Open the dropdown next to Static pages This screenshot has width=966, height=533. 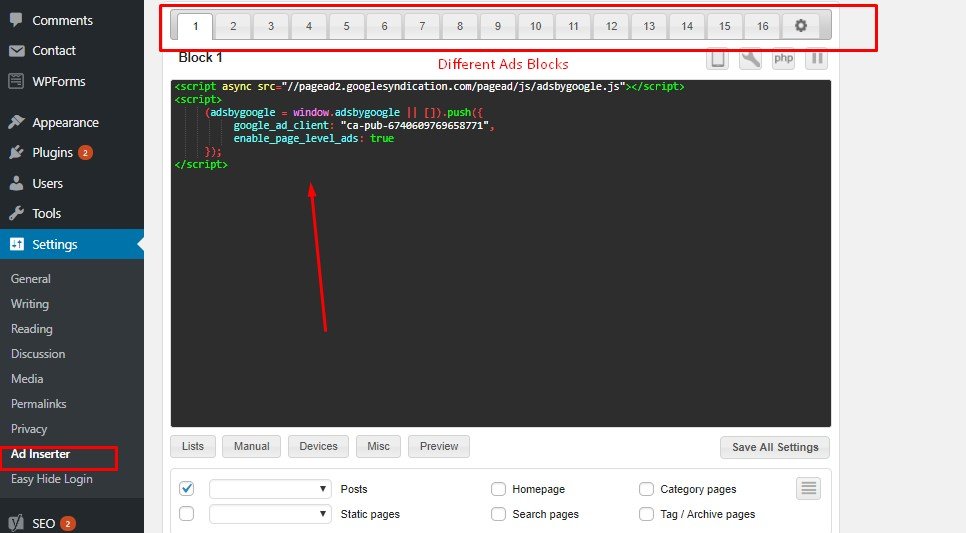[x=270, y=514]
